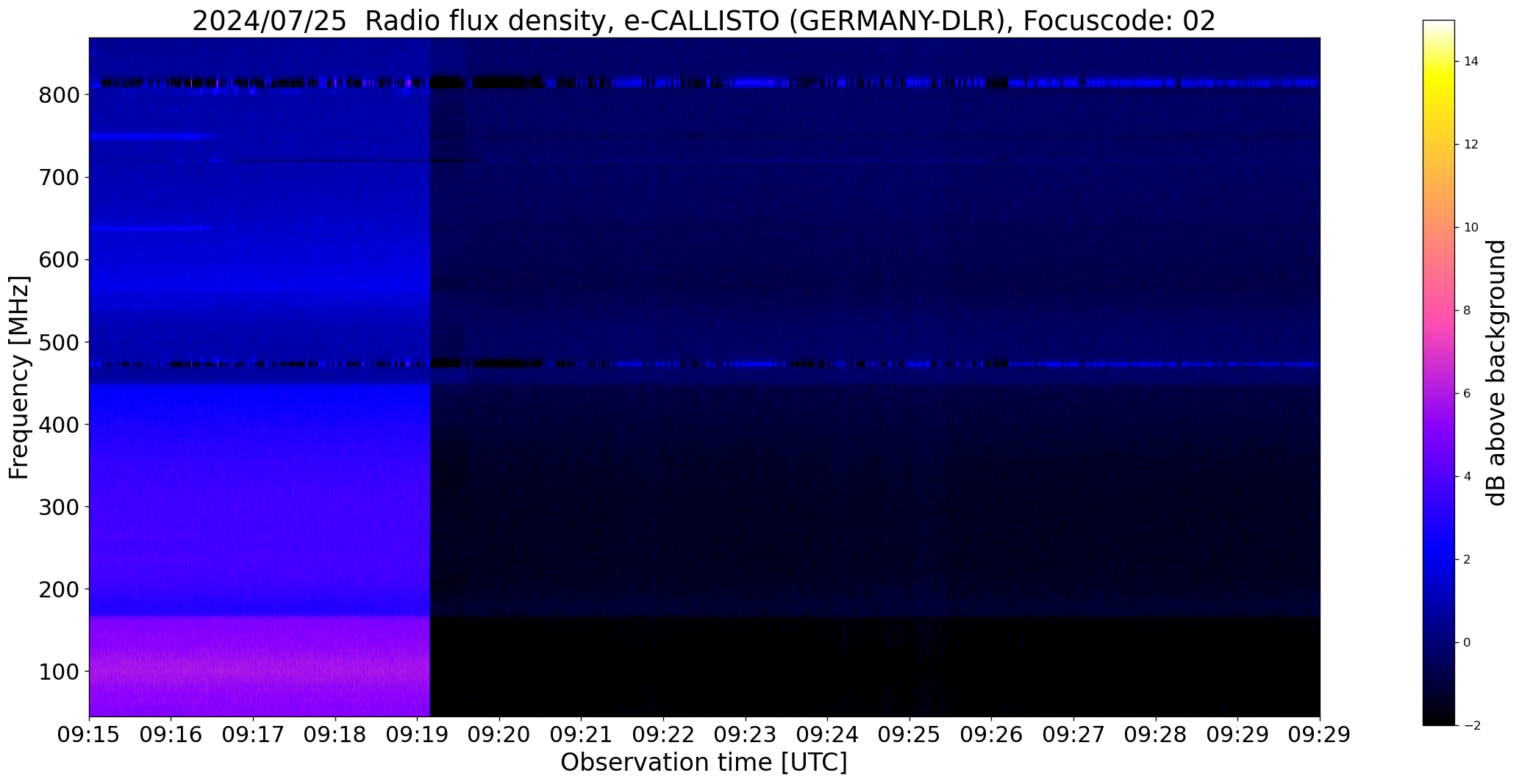1519x784 pixels.
Task: Click the 500 MHz frequency tick label
Action: tap(58, 342)
